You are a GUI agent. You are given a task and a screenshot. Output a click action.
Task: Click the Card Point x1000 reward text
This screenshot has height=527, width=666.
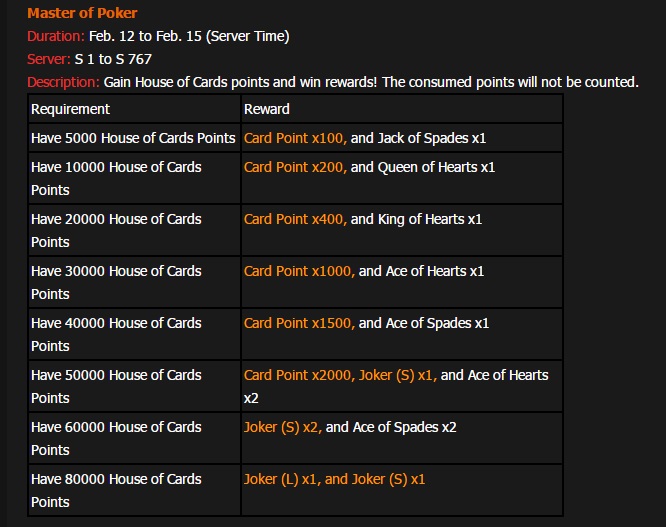[x=298, y=271]
